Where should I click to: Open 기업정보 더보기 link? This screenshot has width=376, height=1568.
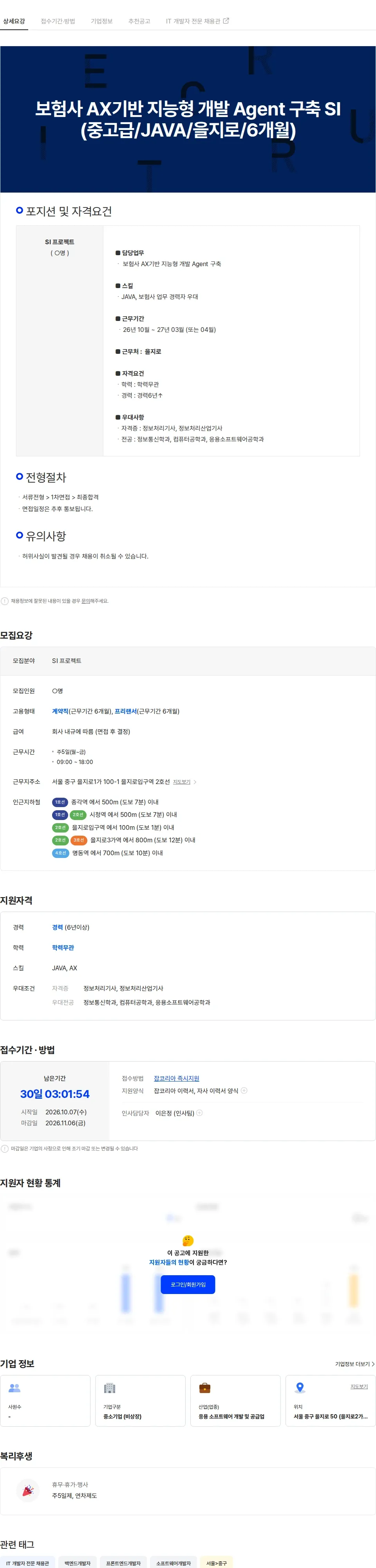click(355, 1364)
